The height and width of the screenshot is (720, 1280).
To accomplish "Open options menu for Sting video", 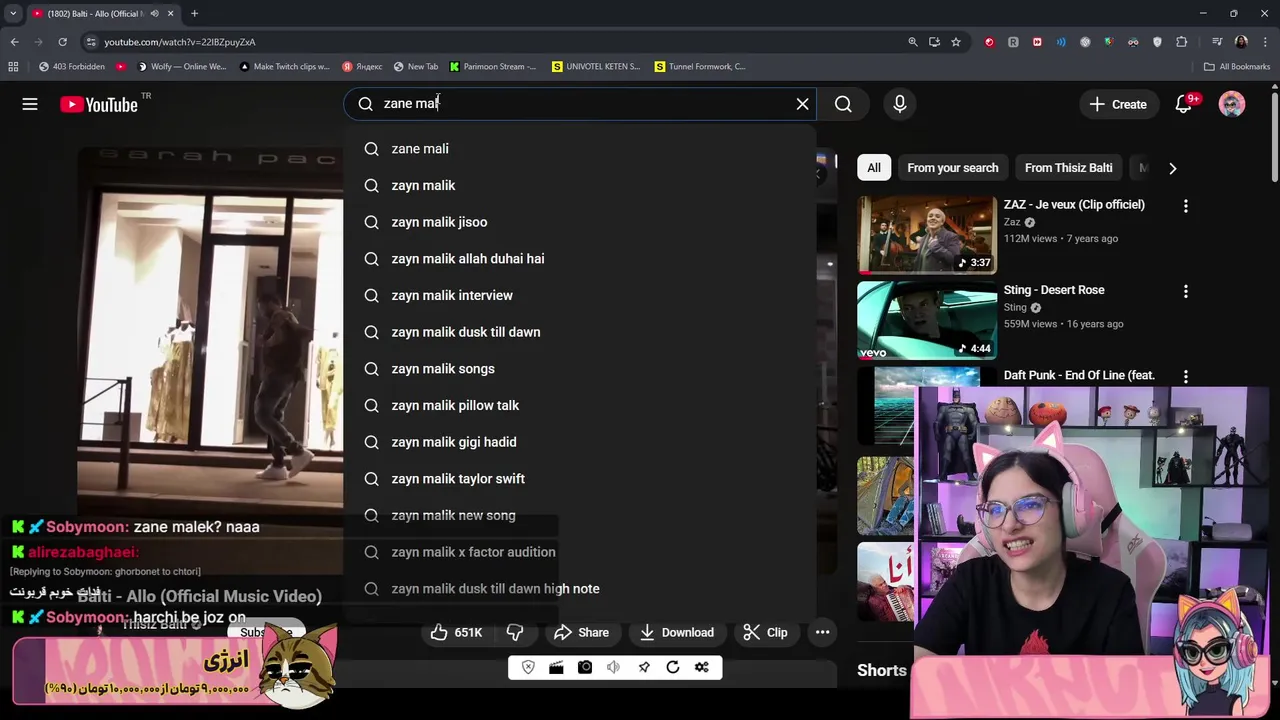I will (x=1186, y=291).
